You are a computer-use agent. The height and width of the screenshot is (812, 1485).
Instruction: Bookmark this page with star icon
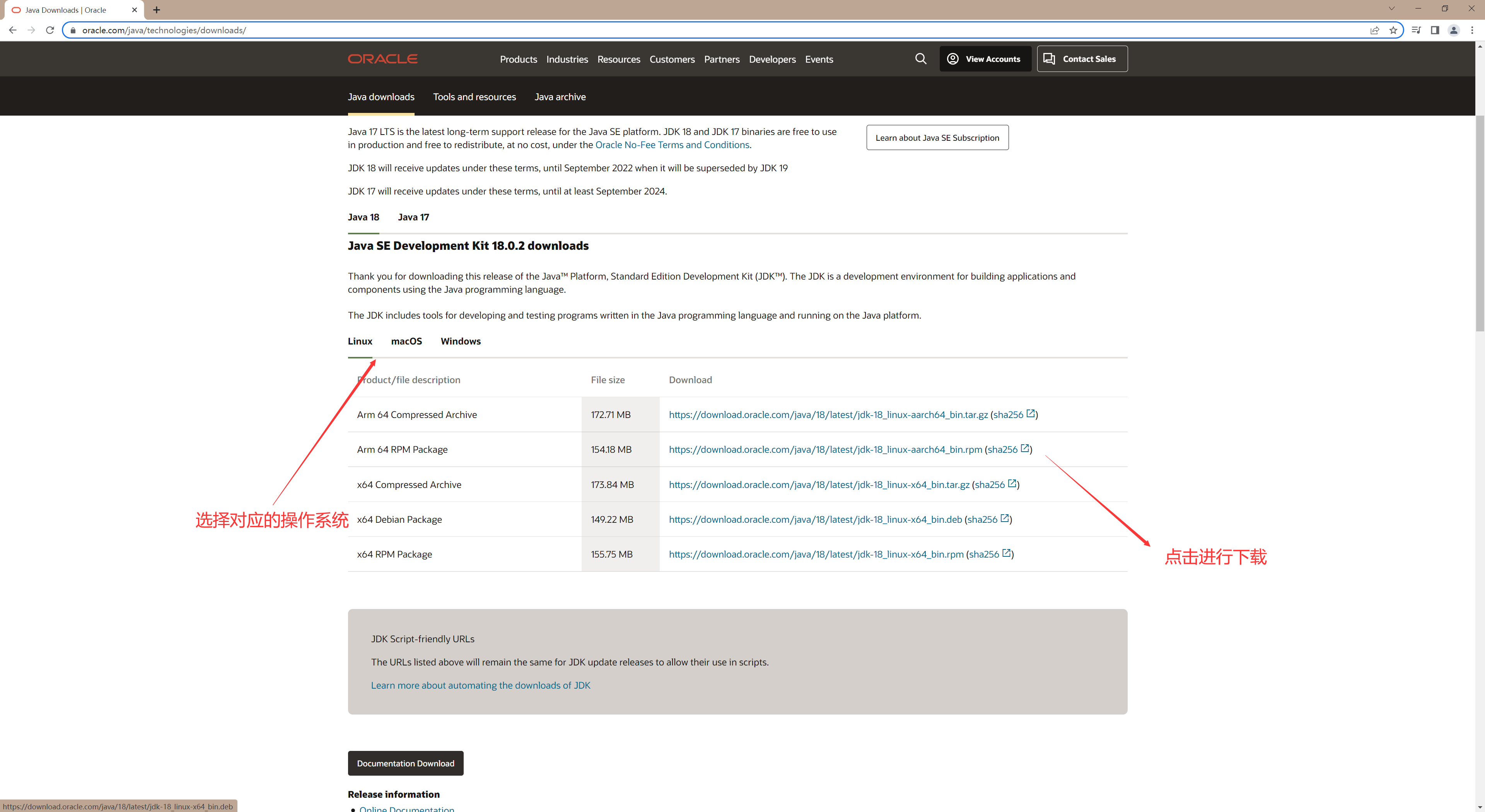(x=1393, y=30)
